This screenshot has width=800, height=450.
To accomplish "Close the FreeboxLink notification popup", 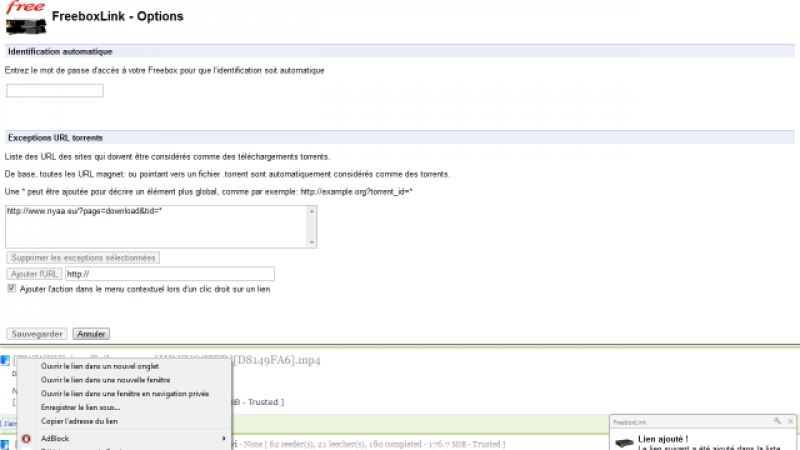I will pyautogui.click(x=790, y=421).
